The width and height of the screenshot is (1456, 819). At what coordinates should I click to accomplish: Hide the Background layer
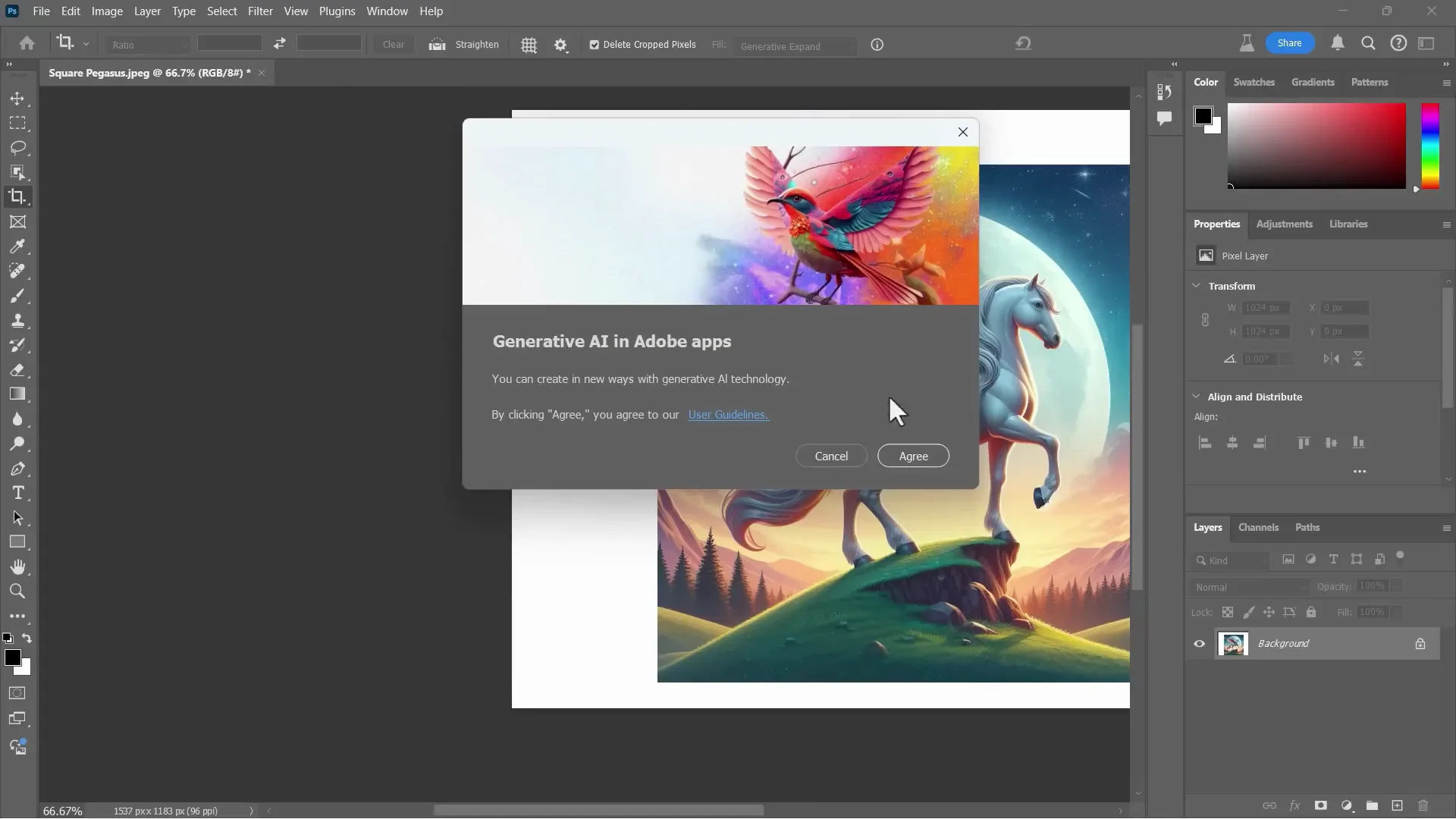coord(1199,643)
